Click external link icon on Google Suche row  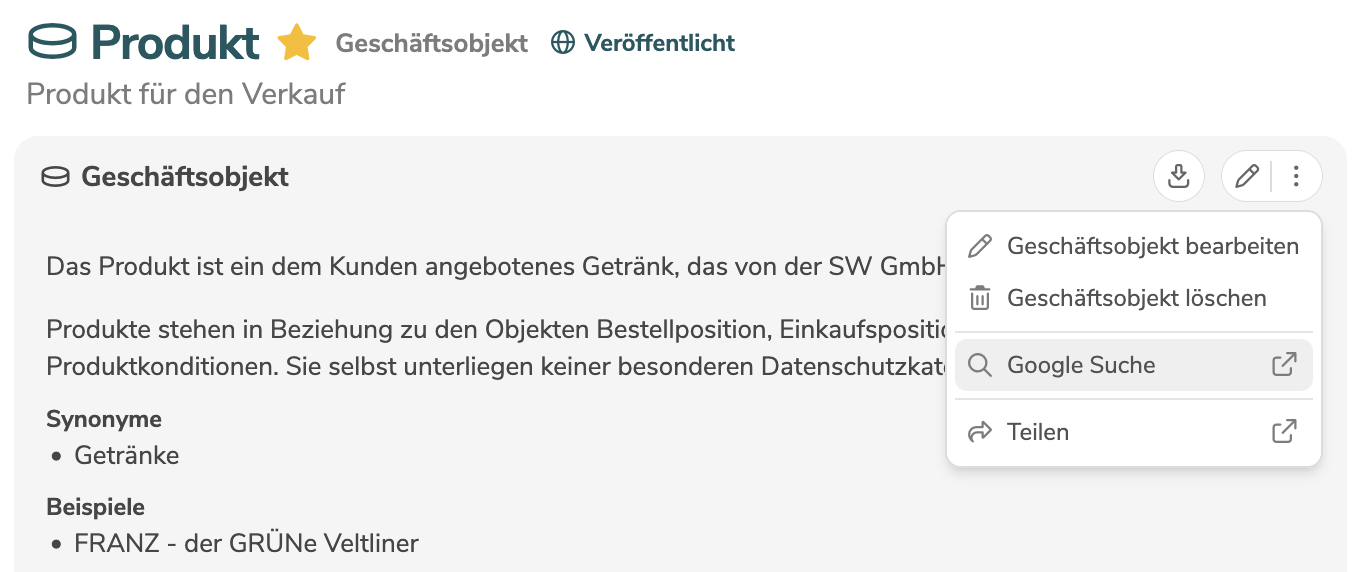click(x=1284, y=365)
